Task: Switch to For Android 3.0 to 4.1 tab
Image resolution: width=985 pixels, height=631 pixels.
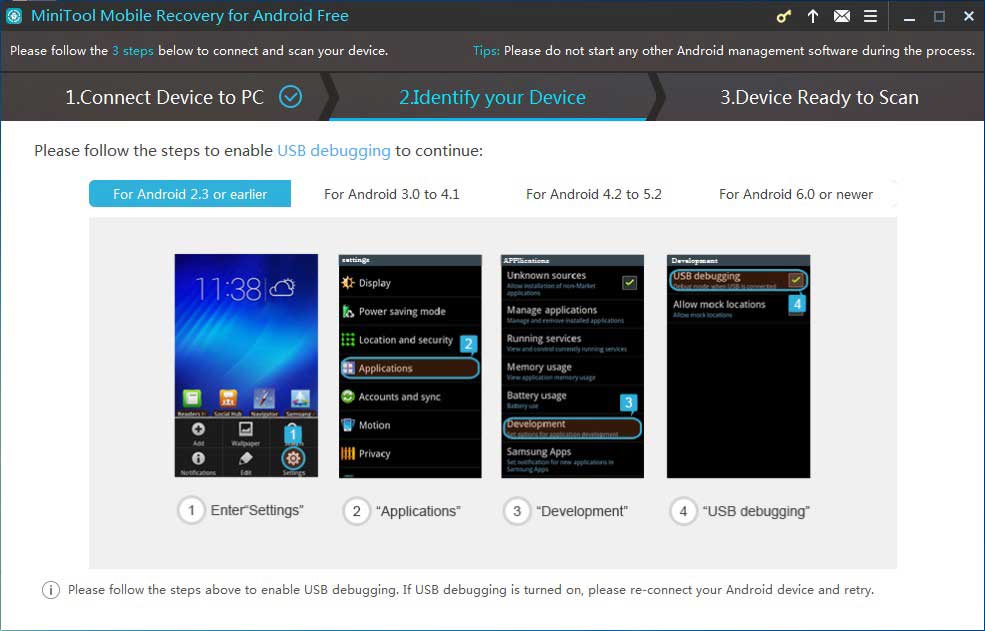Action: click(x=391, y=194)
